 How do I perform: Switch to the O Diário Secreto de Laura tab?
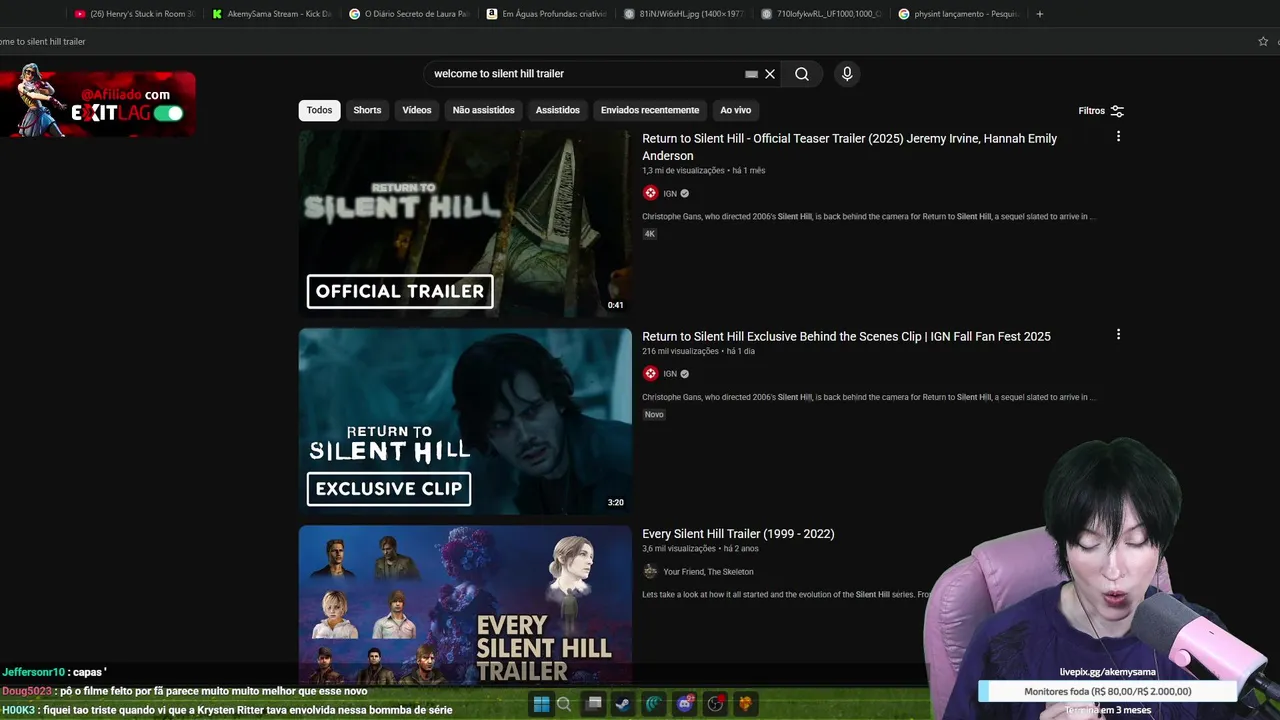409,14
